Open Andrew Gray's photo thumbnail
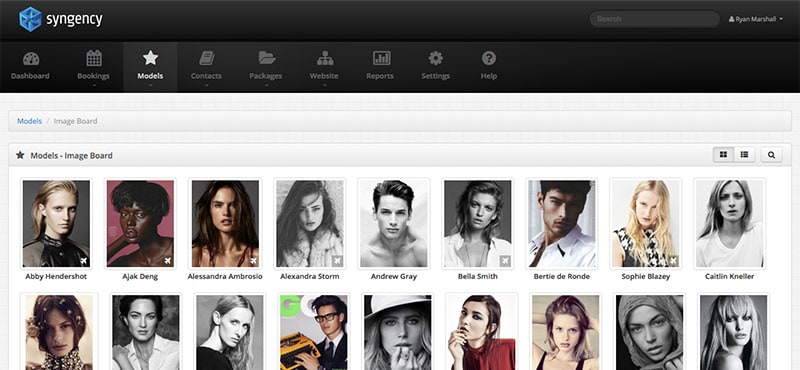The width and height of the screenshot is (800, 370). click(393, 224)
